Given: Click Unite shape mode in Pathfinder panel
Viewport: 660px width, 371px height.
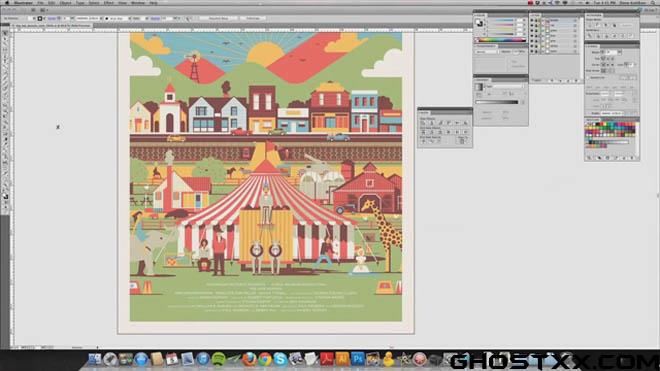Looking at the screenshot, I should (x=590, y=25).
